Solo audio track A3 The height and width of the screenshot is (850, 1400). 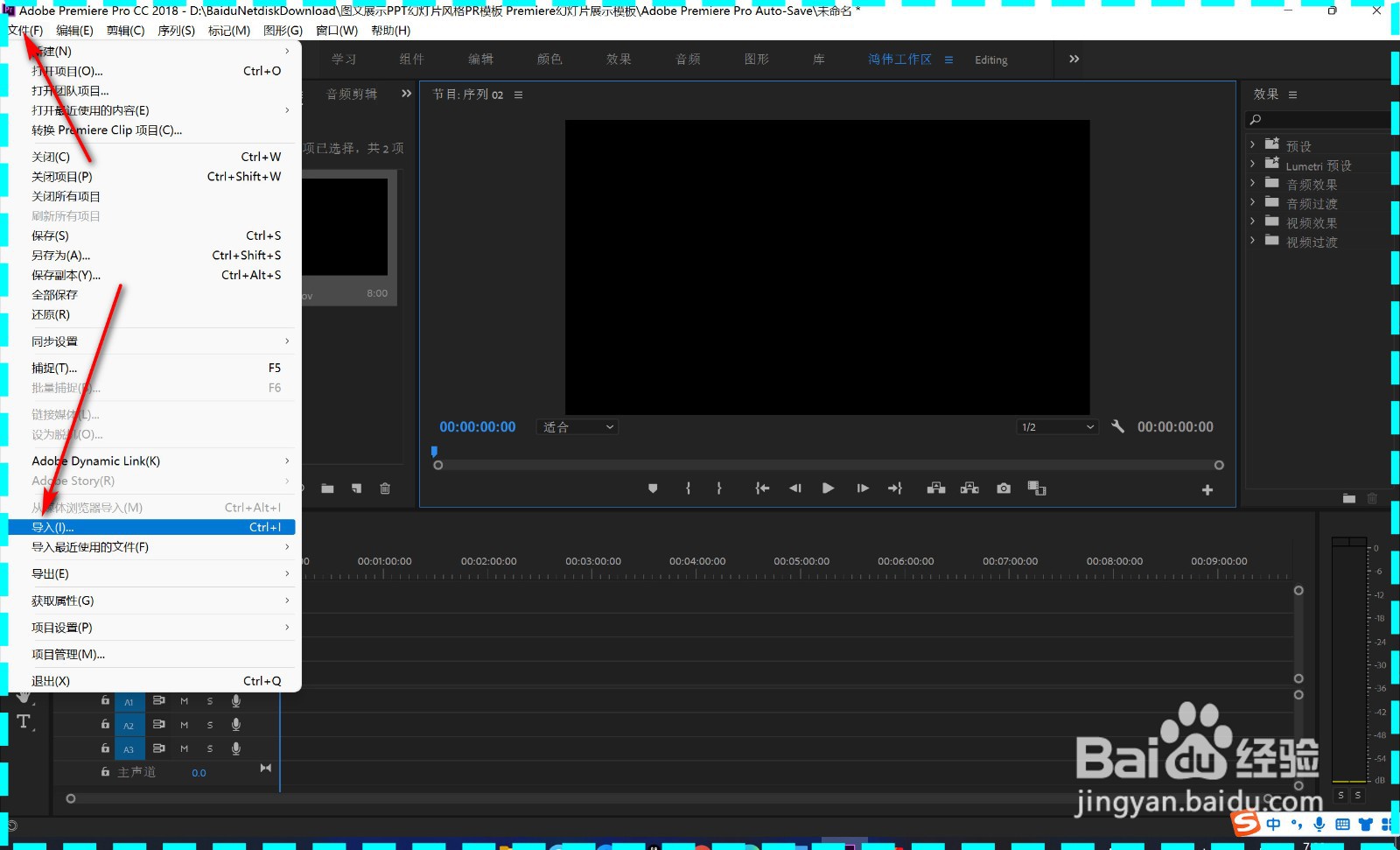[x=210, y=749]
